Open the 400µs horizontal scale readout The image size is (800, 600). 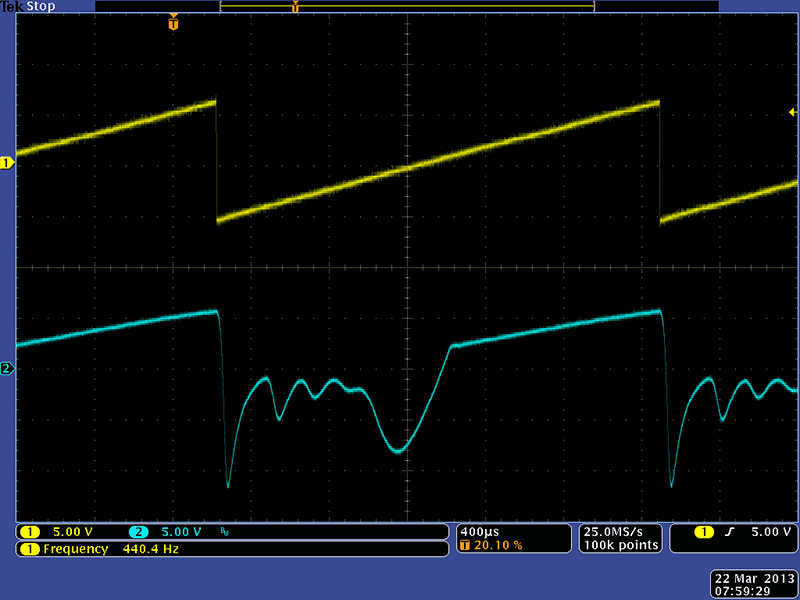pos(479,531)
